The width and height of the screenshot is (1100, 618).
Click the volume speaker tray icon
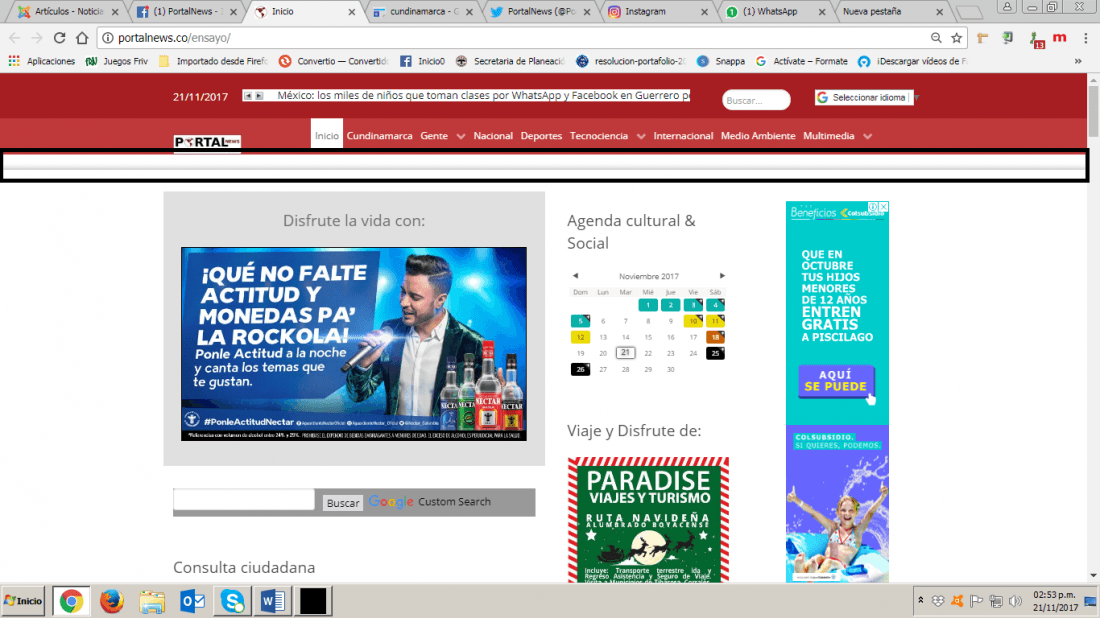click(1014, 601)
